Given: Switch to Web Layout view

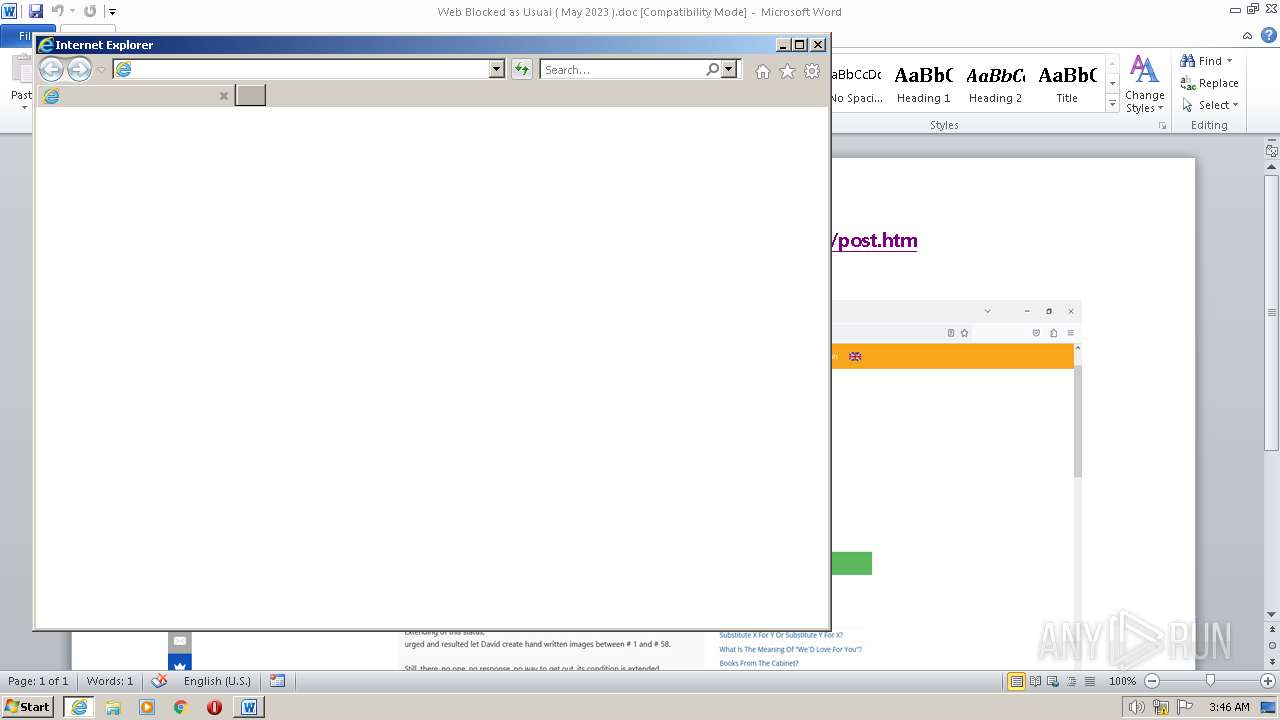Looking at the screenshot, I should tap(1052, 681).
